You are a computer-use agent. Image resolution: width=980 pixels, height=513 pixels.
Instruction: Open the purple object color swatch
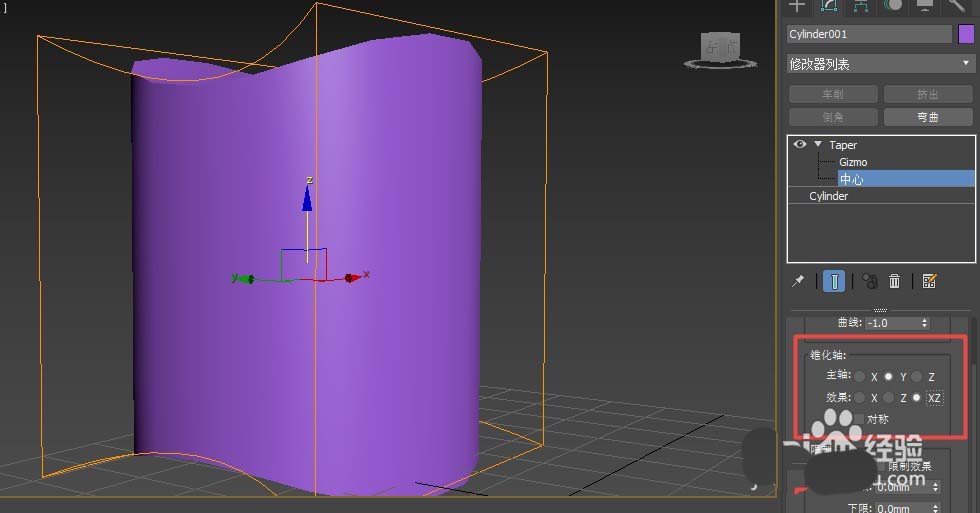[x=966, y=34]
